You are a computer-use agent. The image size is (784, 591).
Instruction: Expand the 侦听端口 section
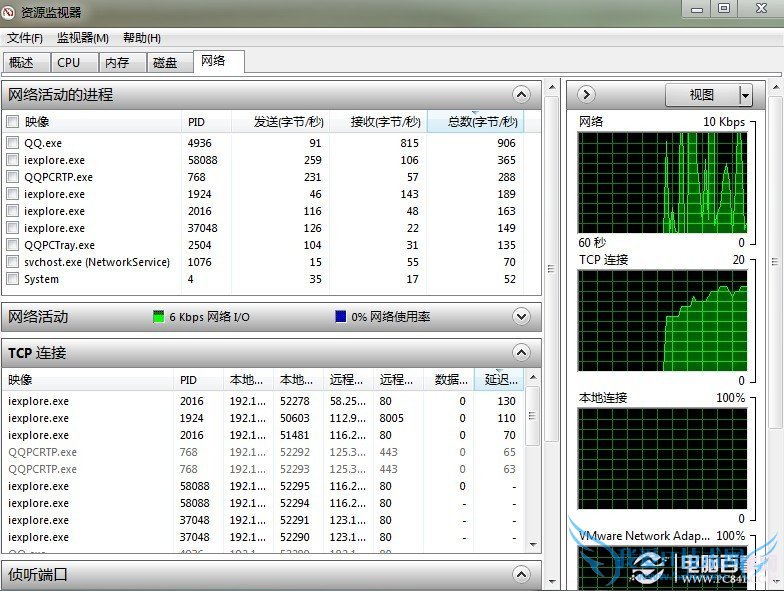520,575
